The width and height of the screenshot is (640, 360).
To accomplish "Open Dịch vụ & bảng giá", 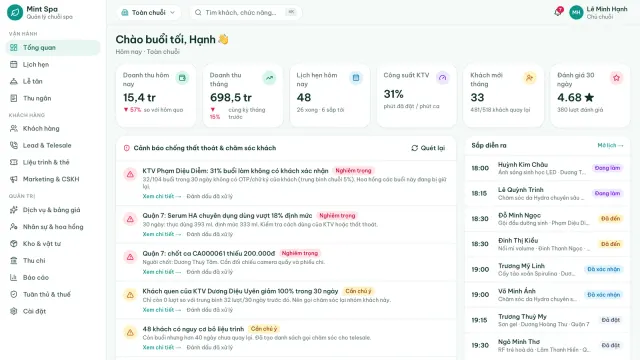I will (x=53, y=210).
